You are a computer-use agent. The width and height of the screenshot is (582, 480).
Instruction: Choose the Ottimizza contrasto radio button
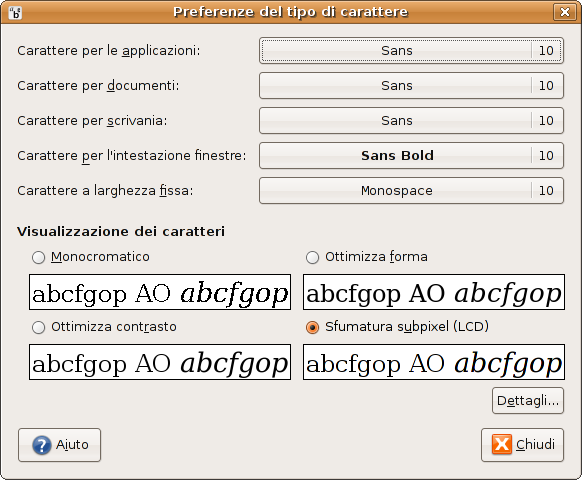point(39,327)
